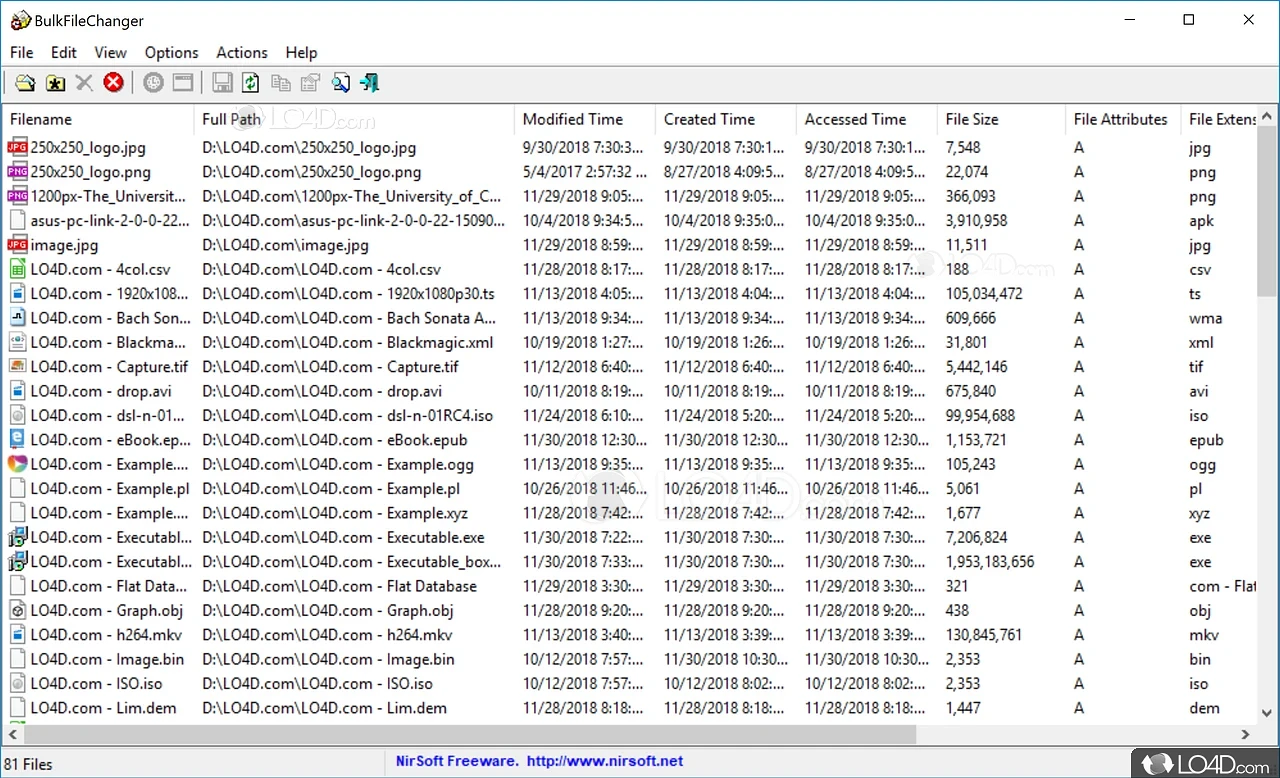Select the LO4D.com - ISO.iso filename
The image size is (1280, 778).
click(96, 684)
